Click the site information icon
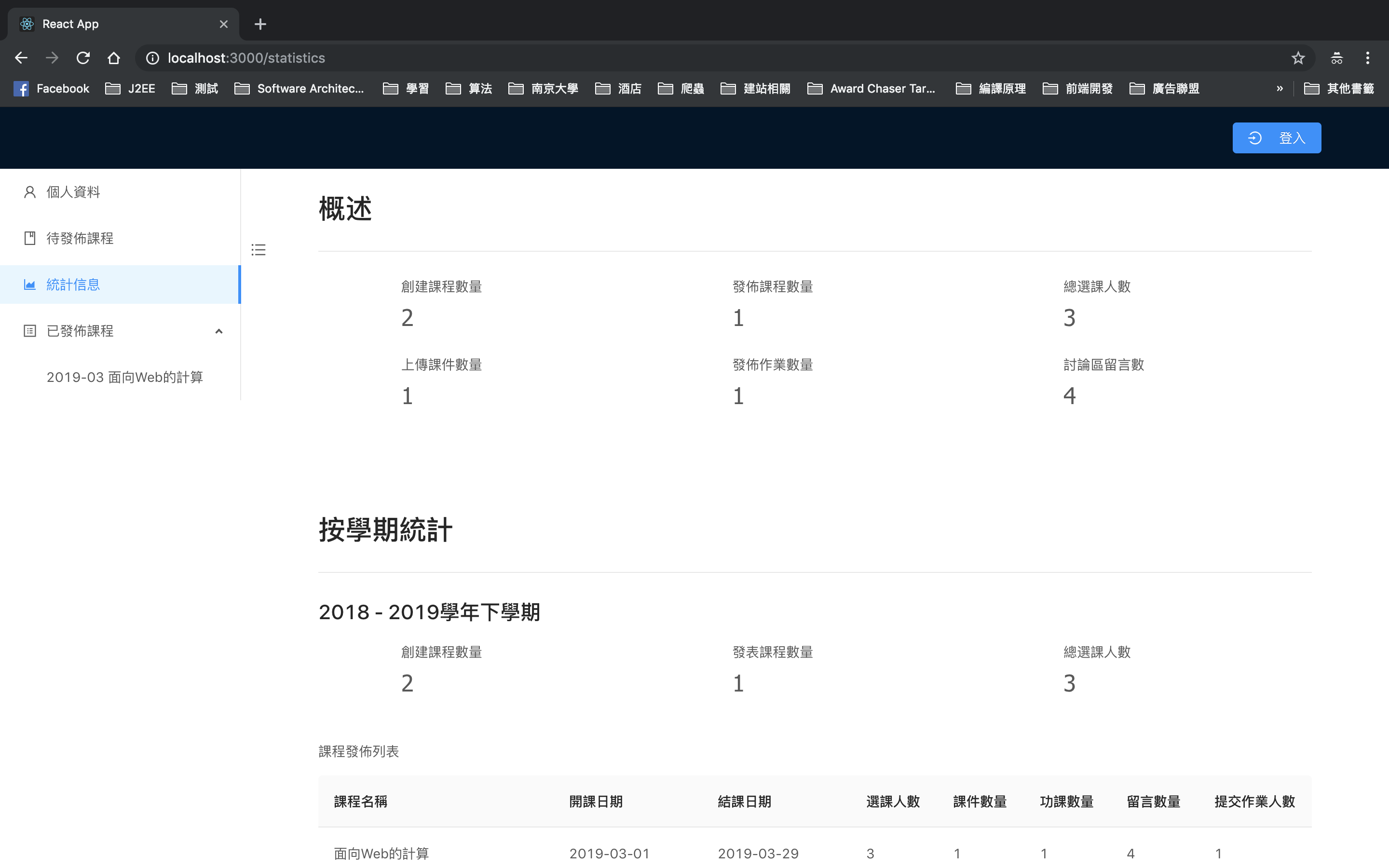This screenshot has height=868, width=1389. tap(152, 58)
